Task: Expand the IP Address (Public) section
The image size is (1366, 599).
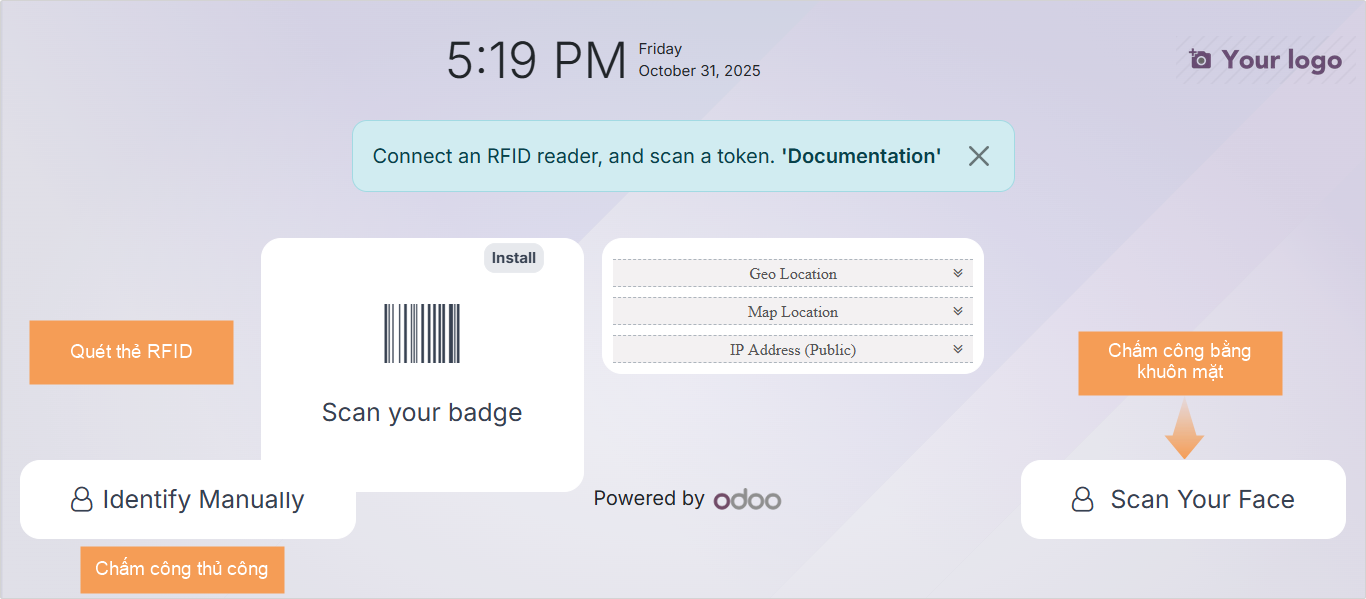Action: click(957, 349)
